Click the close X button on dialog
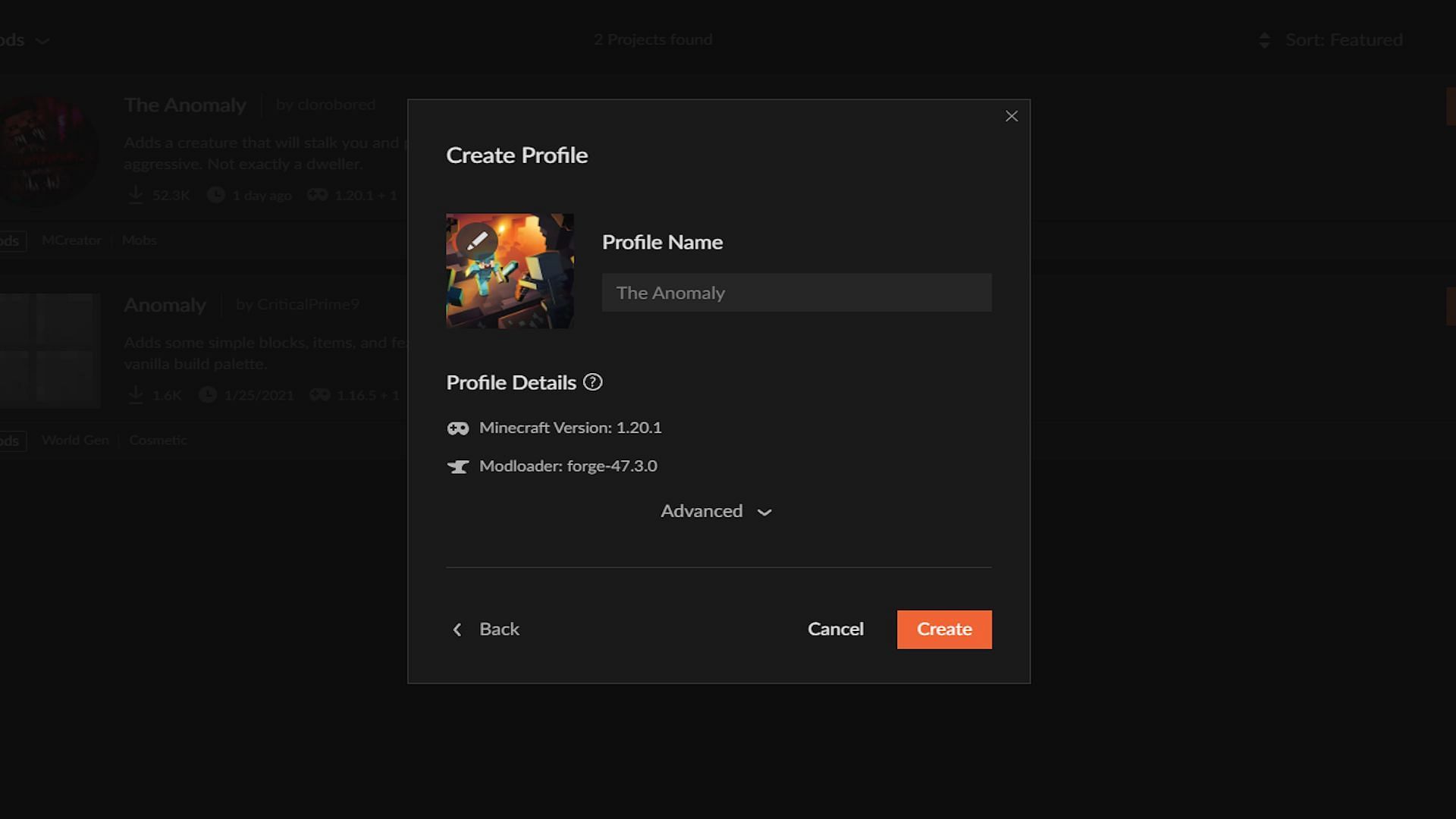 [1011, 115]
